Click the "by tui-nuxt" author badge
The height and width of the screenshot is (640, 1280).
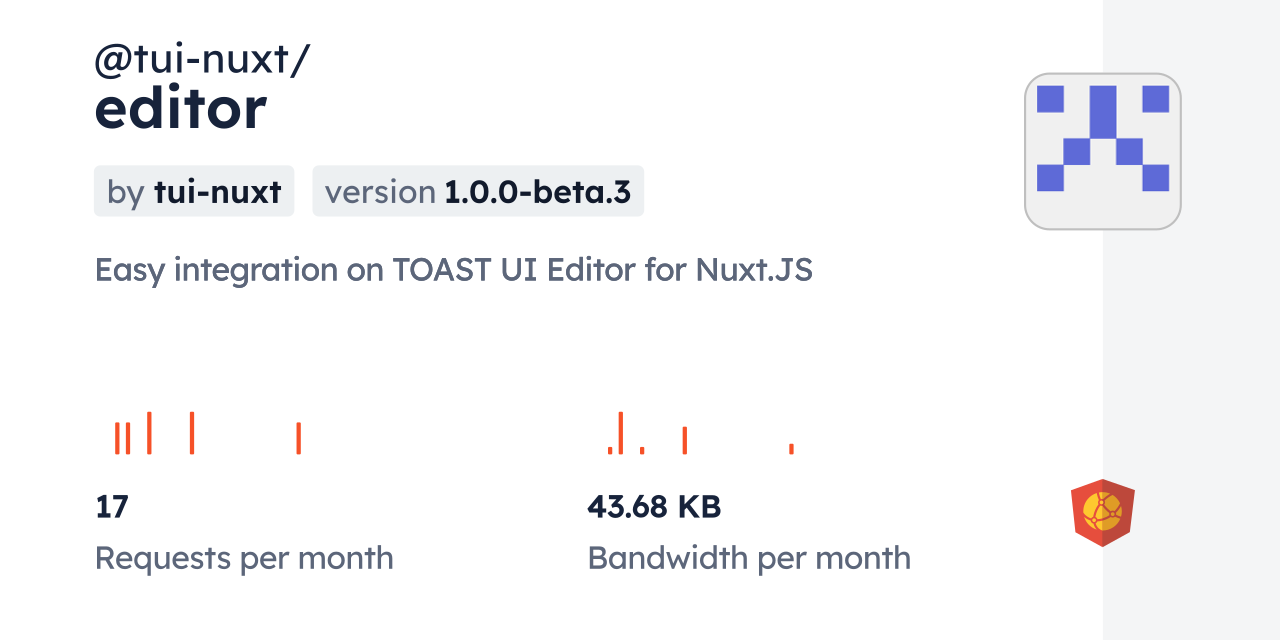(x=194, y=191)
